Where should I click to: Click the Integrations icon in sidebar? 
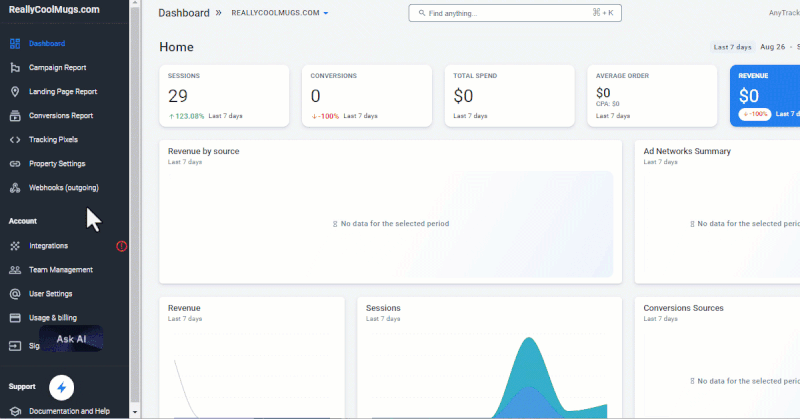click(x=15, y=246)
